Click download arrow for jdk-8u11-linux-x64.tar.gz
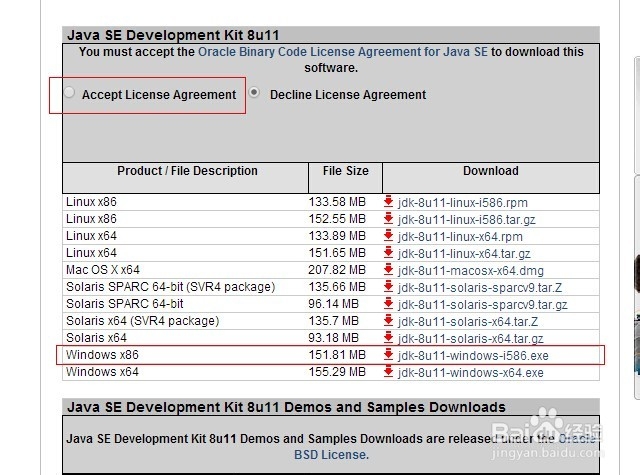This screenshot has height=475, width=640. click(x=389, y=253)
